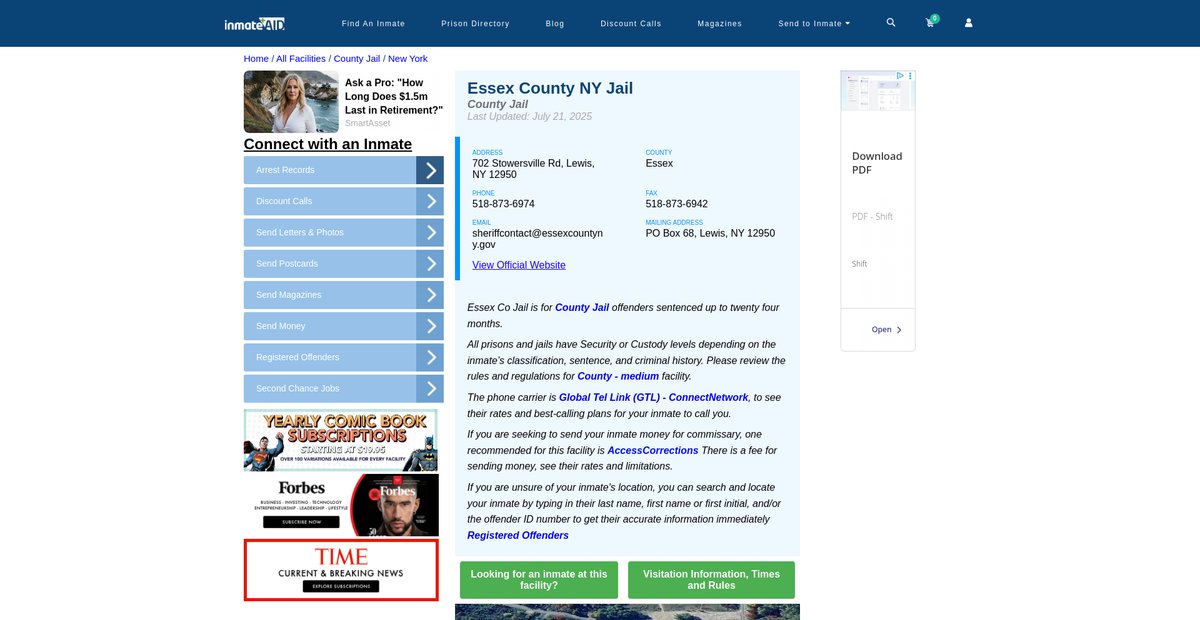Click arrow icon beside Registered Offenders
1200x620 pixels.
(x=430, y=357)
